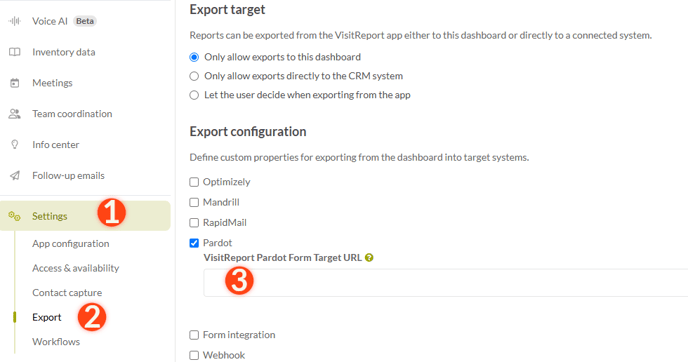Click the Voice AI waveform icon
This screenshot has width=688, height=362.
(14, 21)
